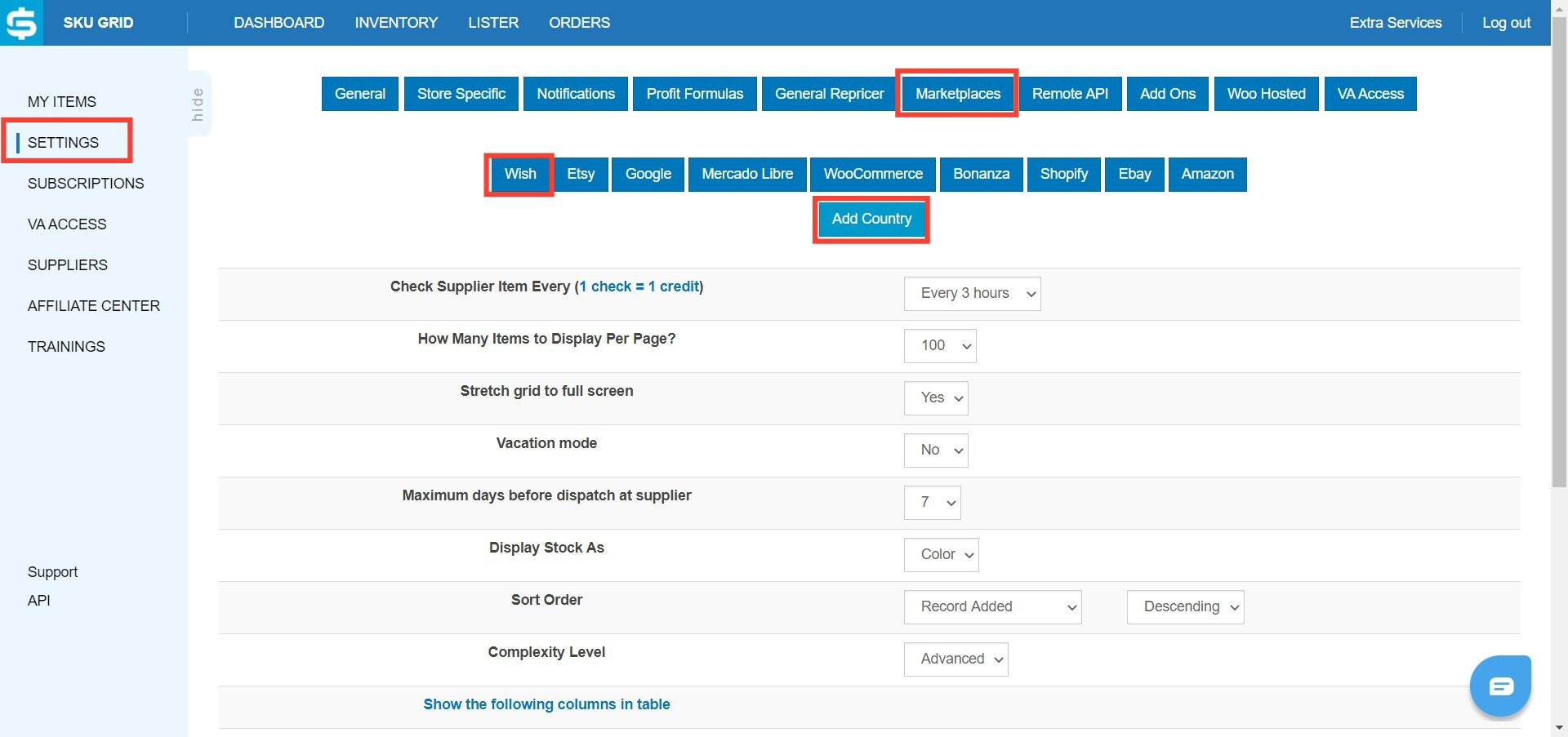The width and height of the screenshot is (1568, 737).
Task: Open the Every 3 hours check dropdown
Action: coord(972,294)
